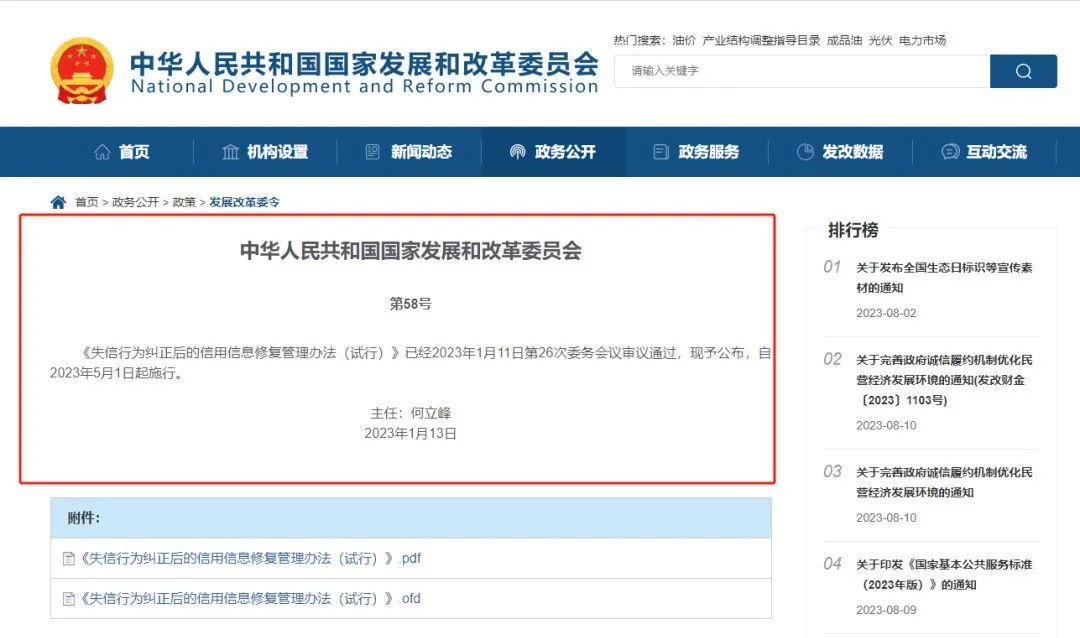Click hot search term 成品油
This screenshot has width=1080, height=638.
click(x=844, y=41)
